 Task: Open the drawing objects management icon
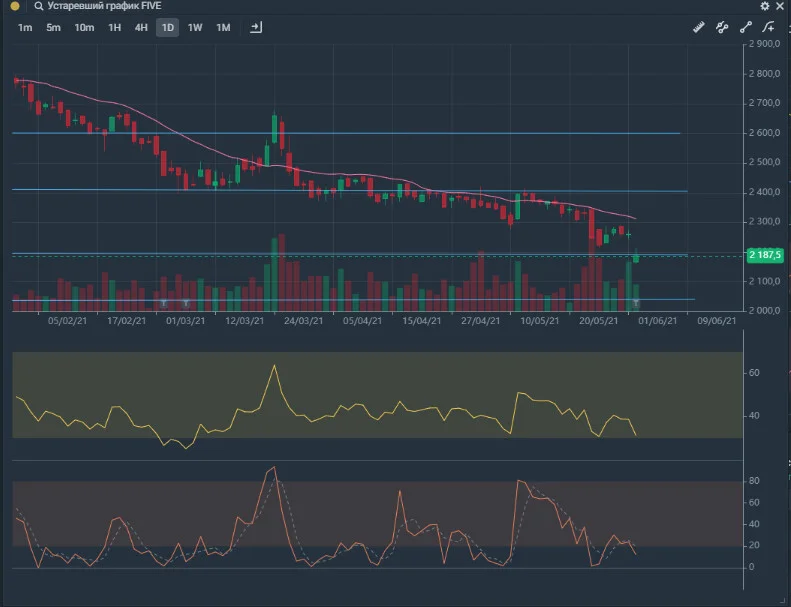tap(722, 27)
